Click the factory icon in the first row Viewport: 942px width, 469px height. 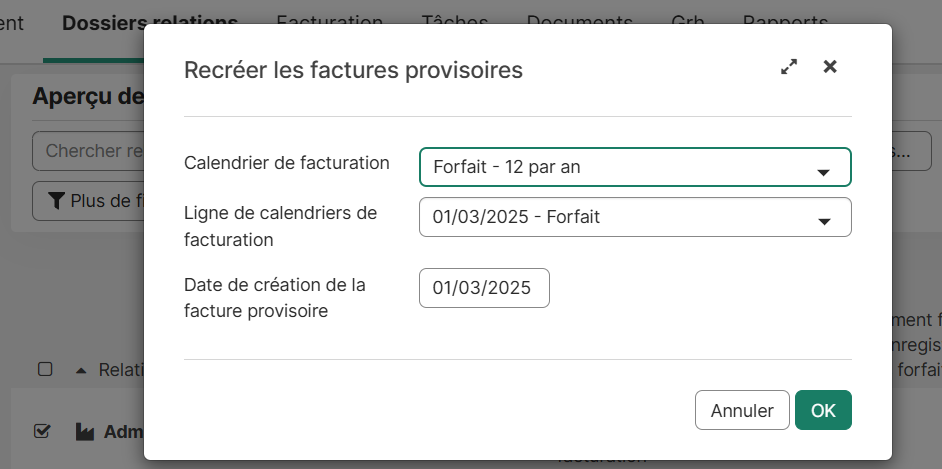point(85,432)
